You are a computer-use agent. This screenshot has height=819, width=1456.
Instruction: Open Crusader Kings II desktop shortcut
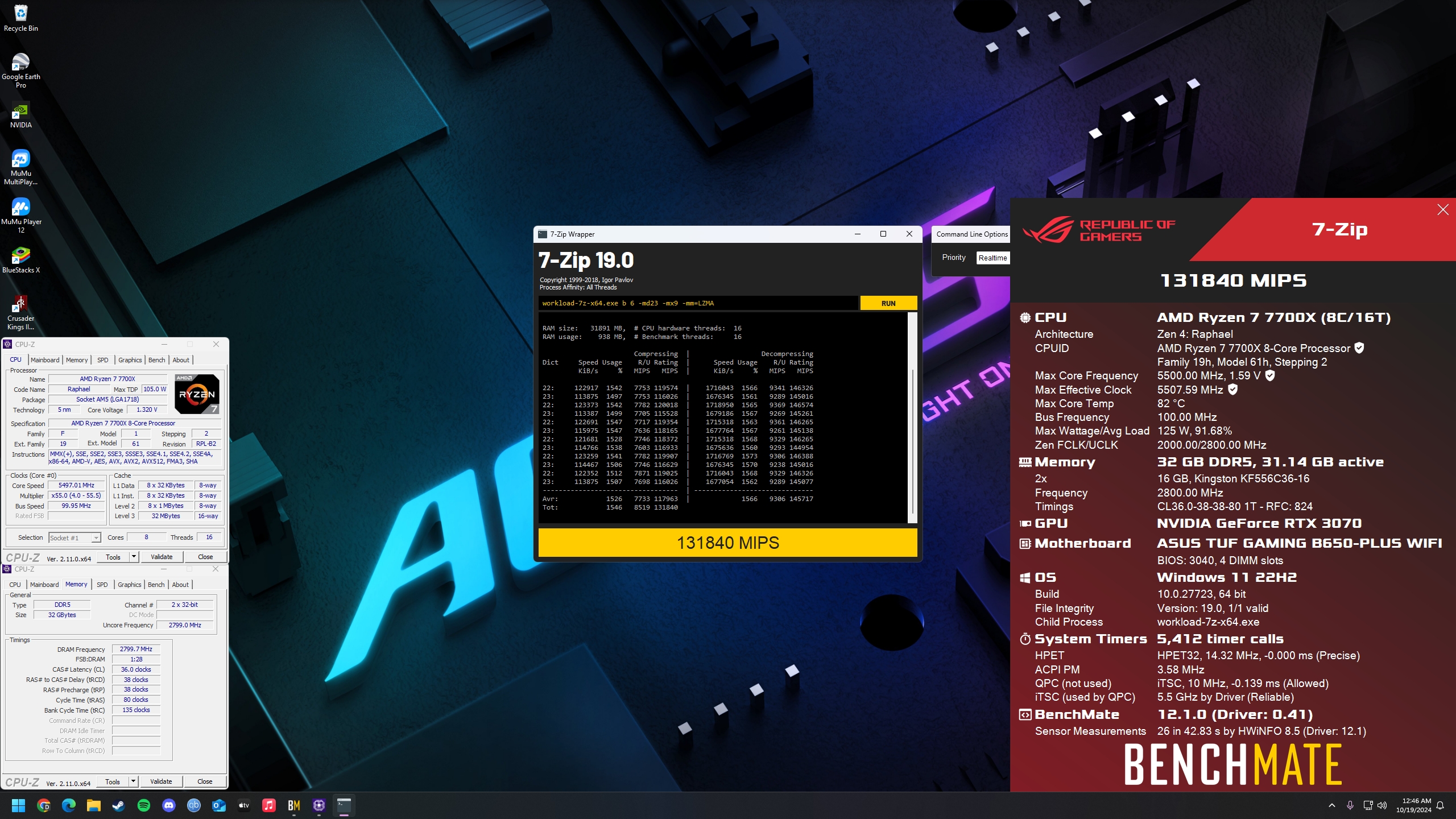[20, 312]
